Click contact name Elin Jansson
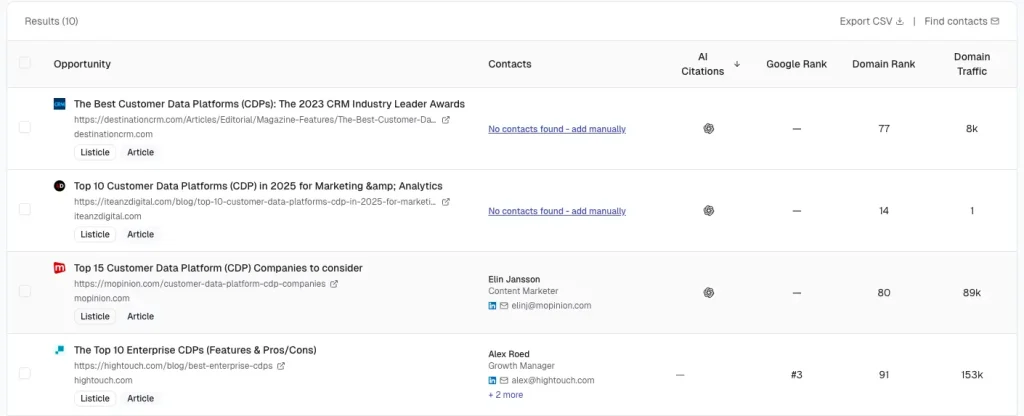The width and height of the screenshot is (1024, 416). 514,280
